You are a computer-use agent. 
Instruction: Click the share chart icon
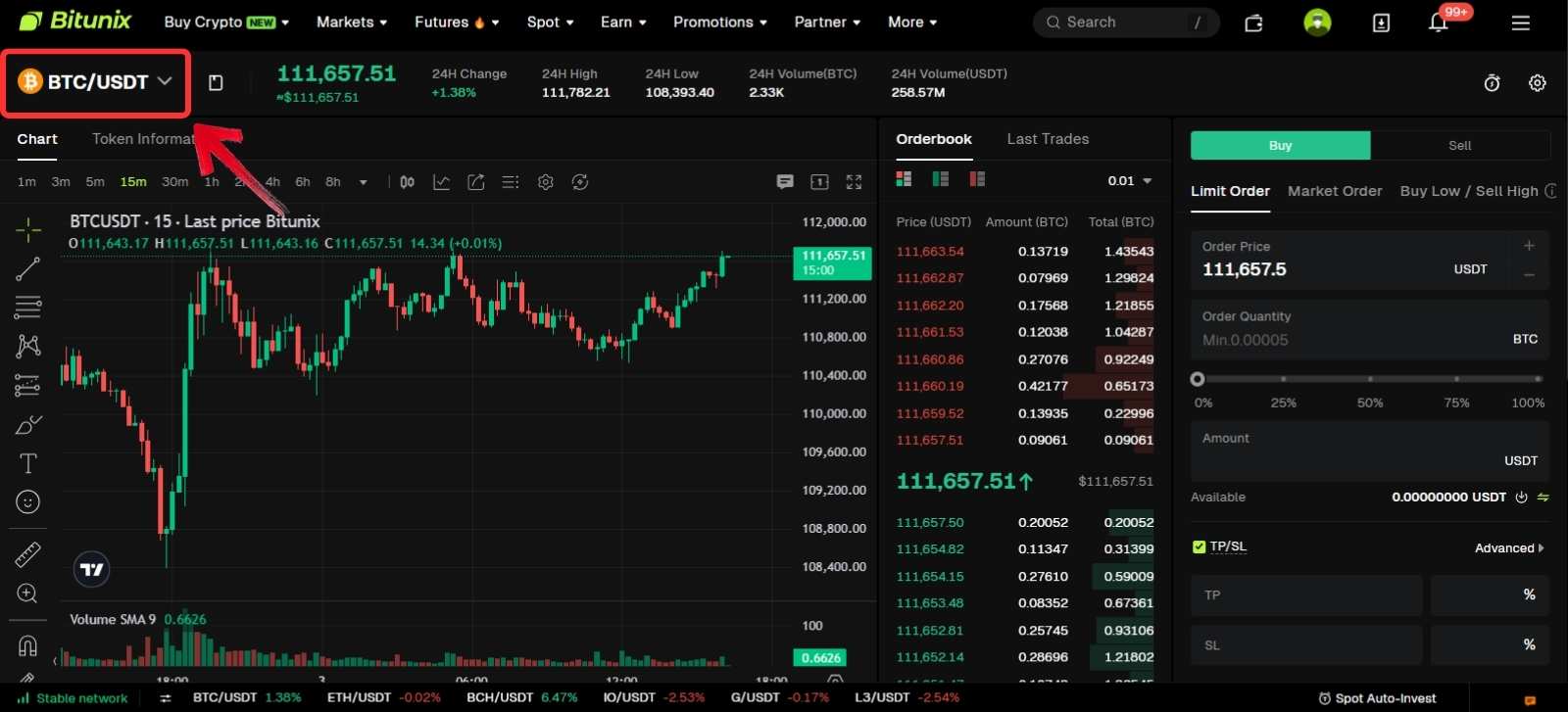click(x=476, y=182)
